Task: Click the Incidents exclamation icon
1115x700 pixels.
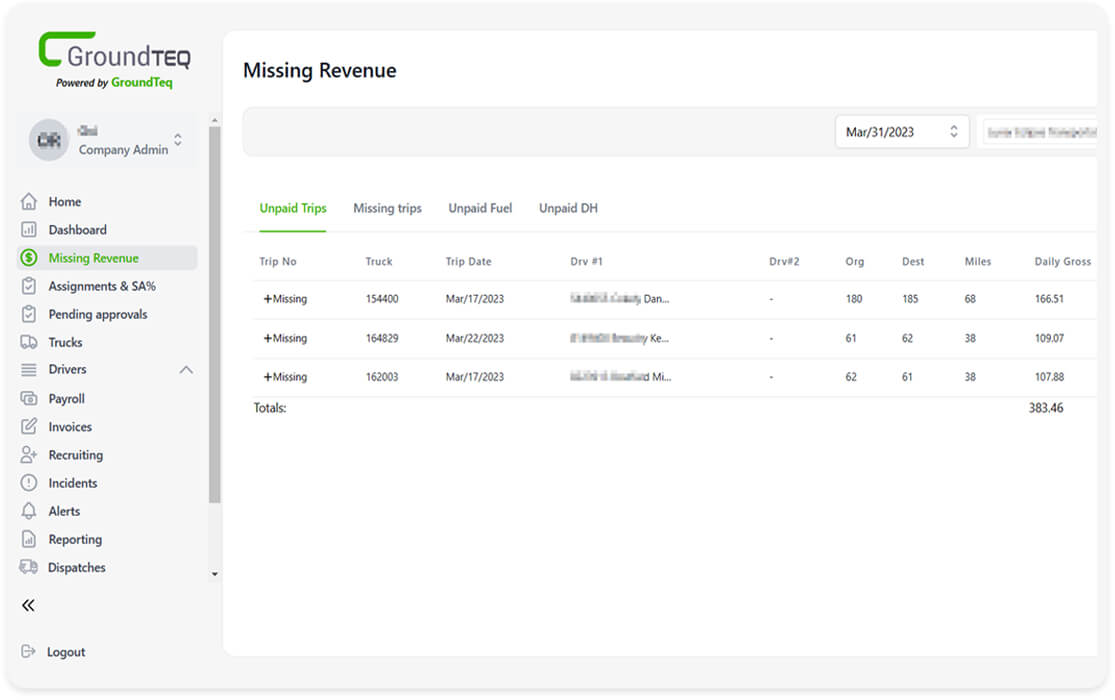Action: [28, 483]
